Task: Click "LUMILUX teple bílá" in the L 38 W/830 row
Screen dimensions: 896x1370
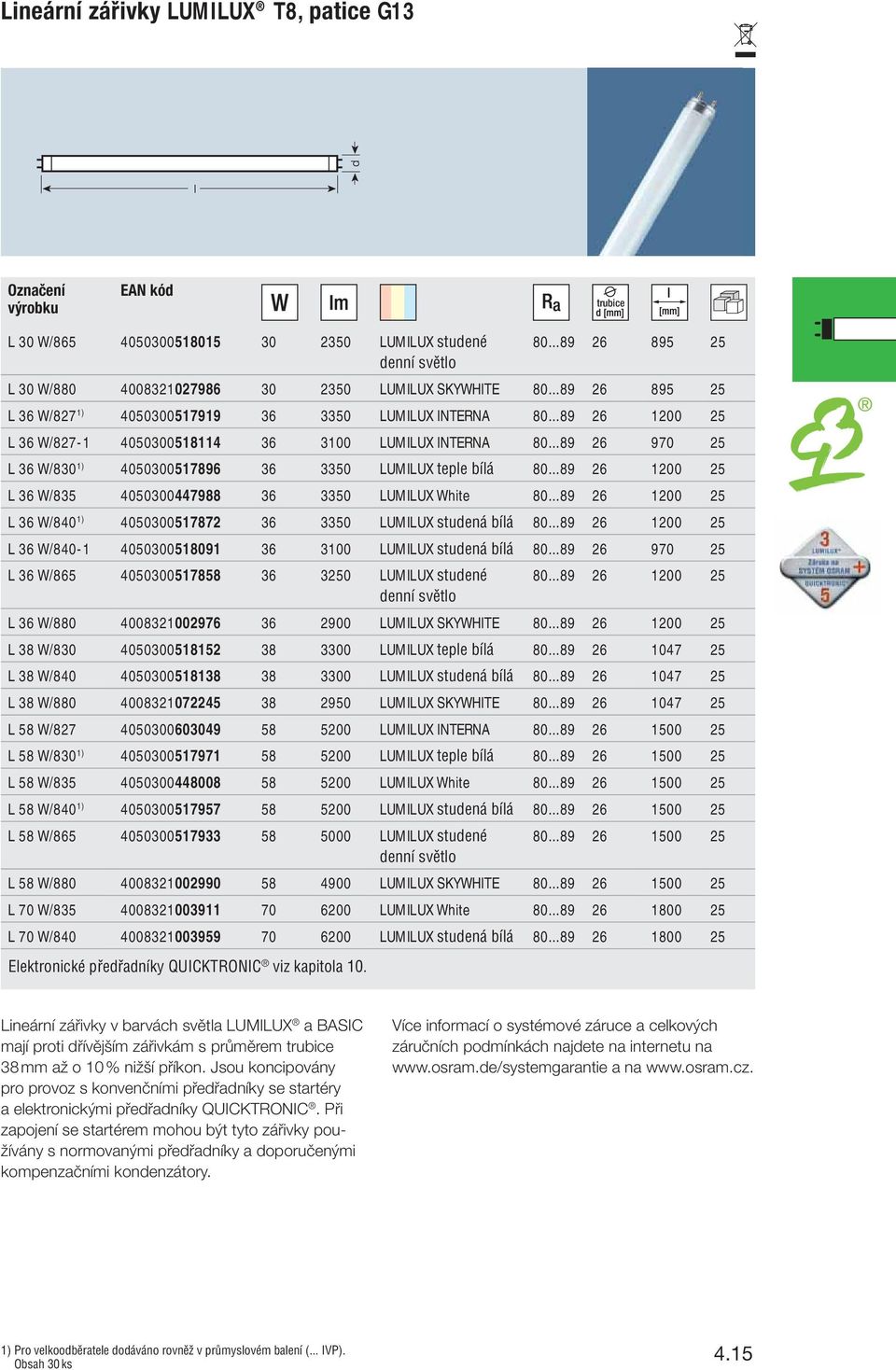Action: coord(437,650)
